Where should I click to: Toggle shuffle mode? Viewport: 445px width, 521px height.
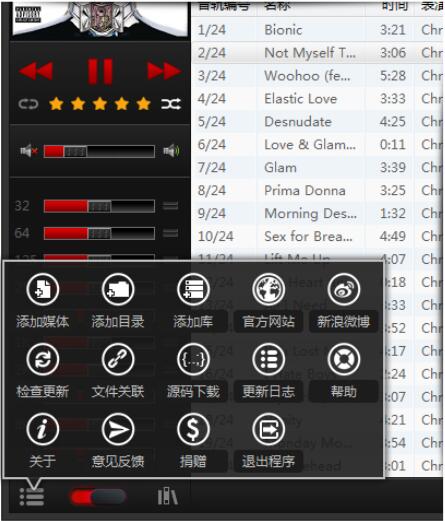click(x=171, y=104)
